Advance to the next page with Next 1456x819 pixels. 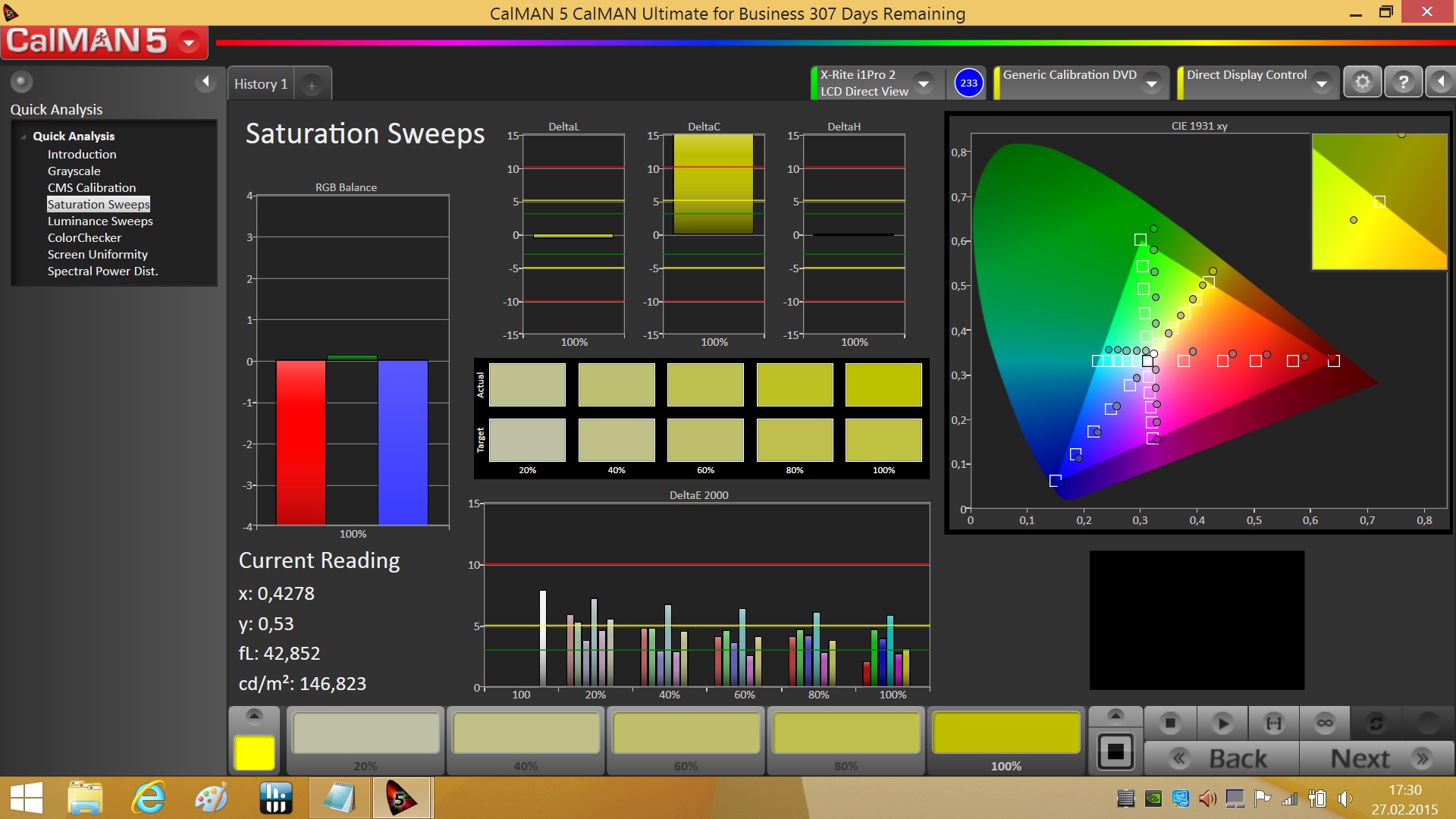pos(1377,758)
